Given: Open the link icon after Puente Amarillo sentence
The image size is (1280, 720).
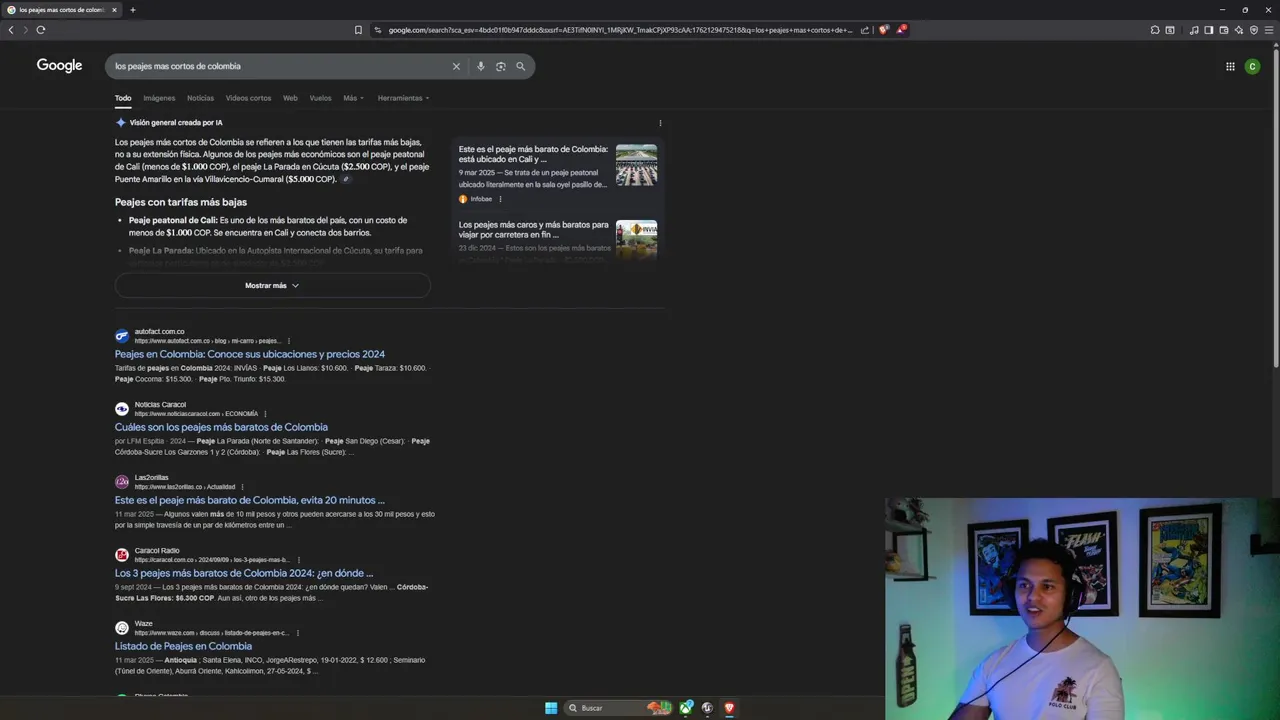Looking at the screenshot, I should [346, 179].
